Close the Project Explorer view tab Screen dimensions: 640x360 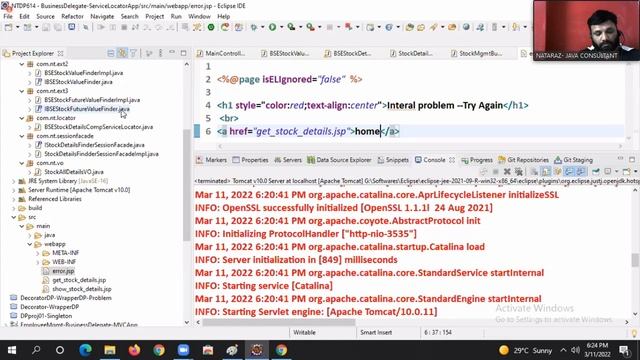click(60, 53)
